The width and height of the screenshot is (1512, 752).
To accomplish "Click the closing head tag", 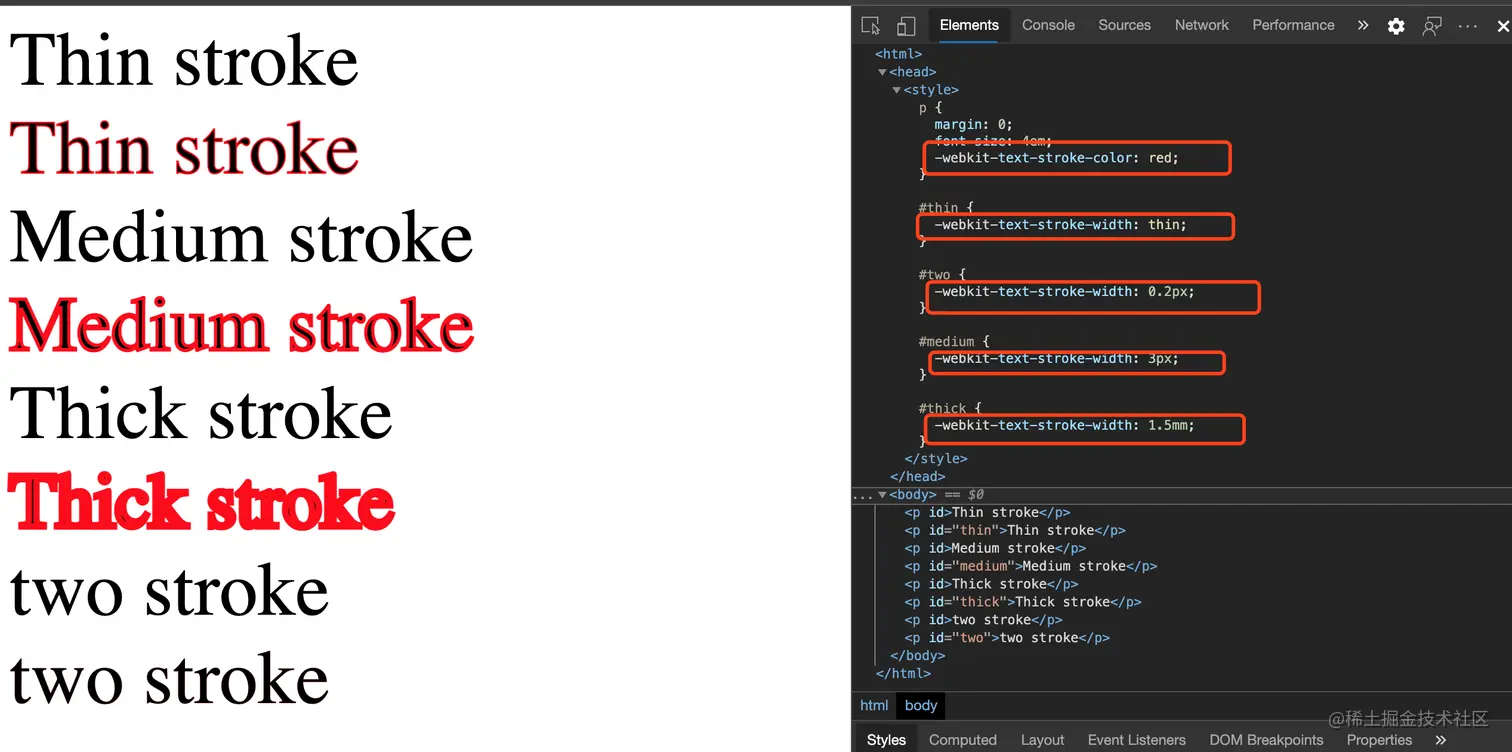I will click(917, 477).
